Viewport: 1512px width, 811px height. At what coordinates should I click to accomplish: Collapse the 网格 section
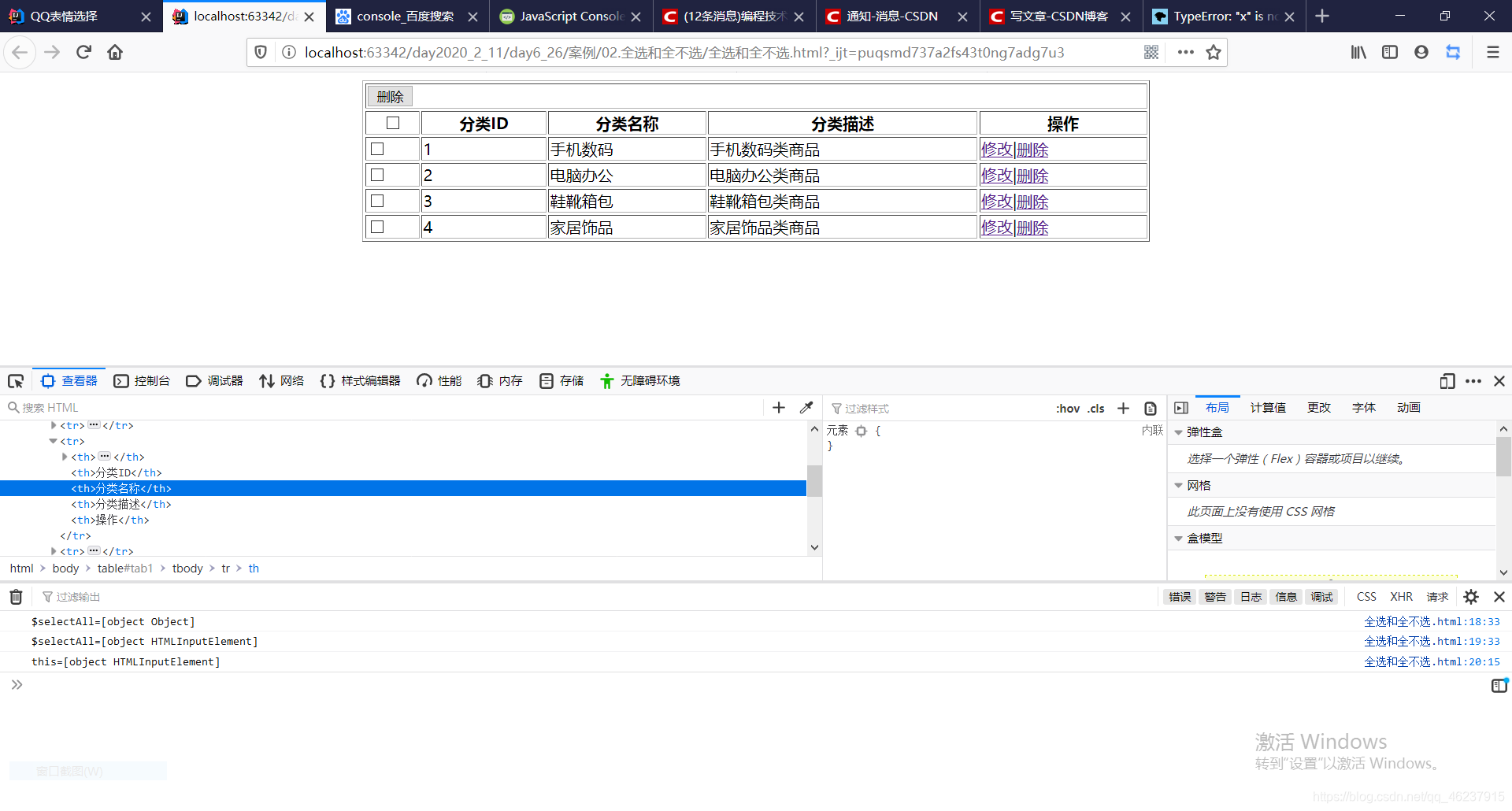click(1178, 486)
